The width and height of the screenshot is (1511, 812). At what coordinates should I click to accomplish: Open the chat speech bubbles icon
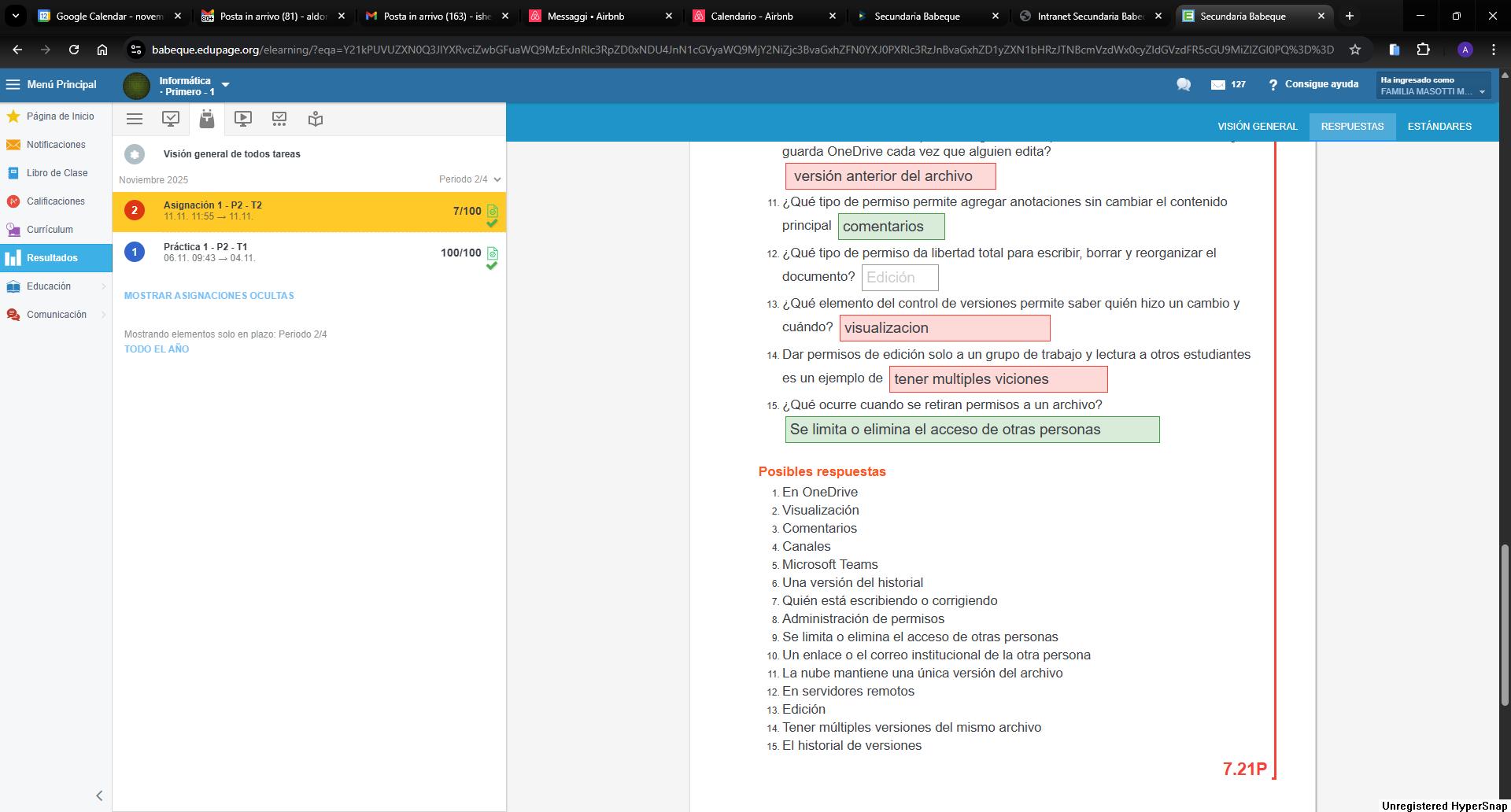(1183, 84)
